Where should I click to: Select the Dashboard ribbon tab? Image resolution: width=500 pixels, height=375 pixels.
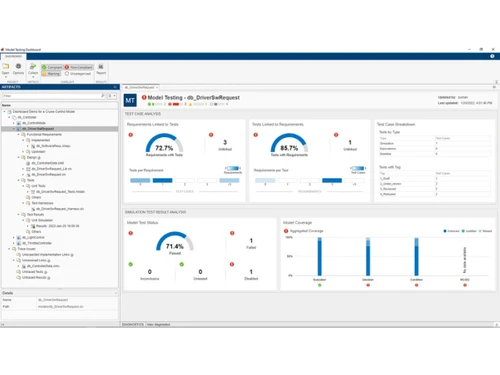[x=13, y=56]
